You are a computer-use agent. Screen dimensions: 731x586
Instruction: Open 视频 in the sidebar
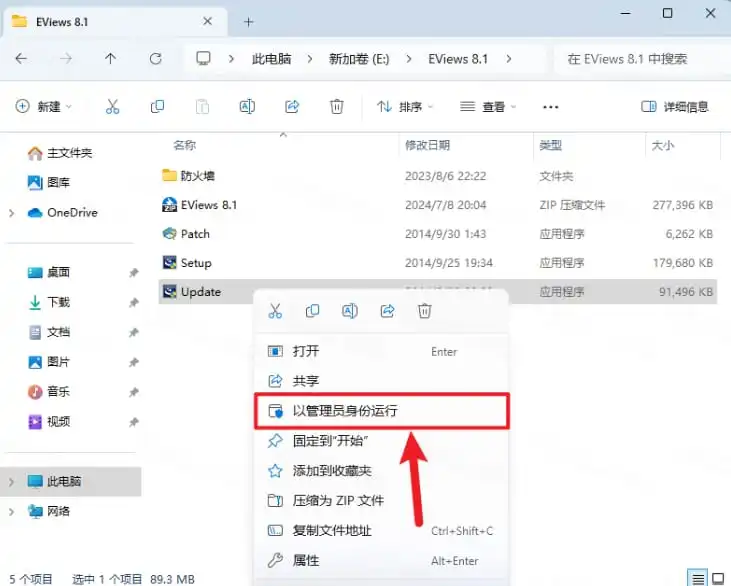(48, 421)
